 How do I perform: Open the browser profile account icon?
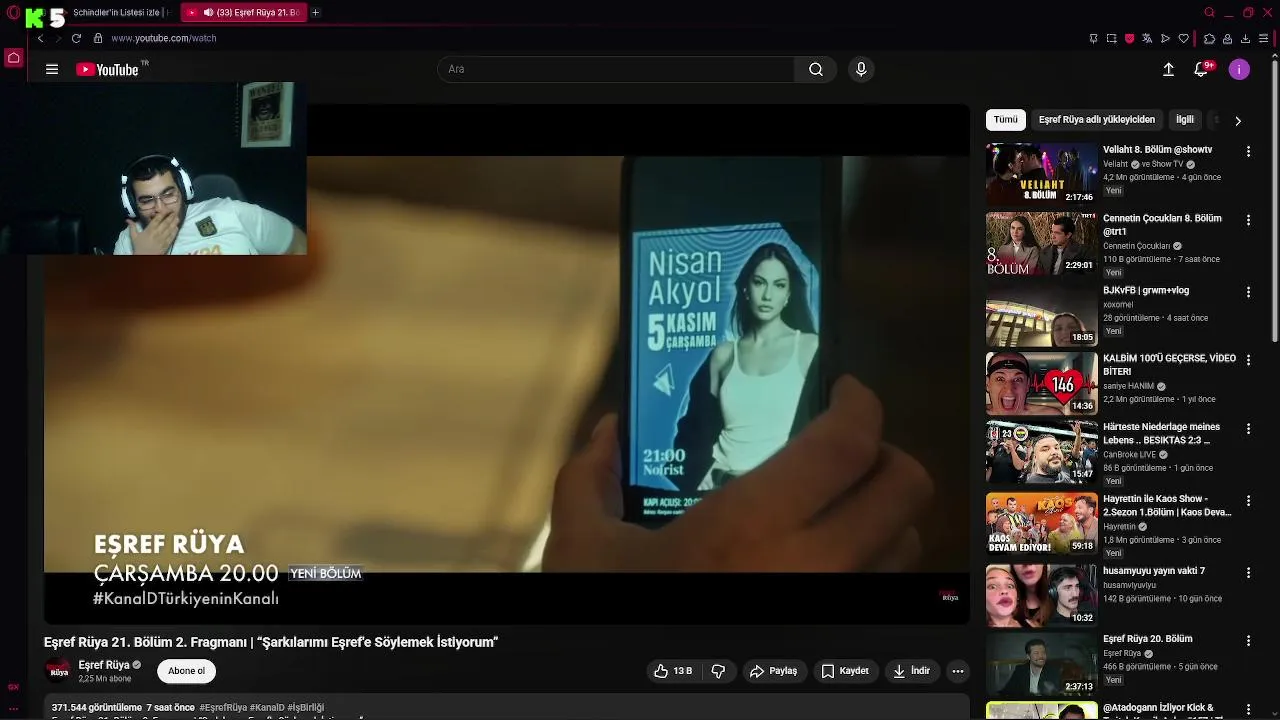pyautogui.click(x=1227, y=38)
